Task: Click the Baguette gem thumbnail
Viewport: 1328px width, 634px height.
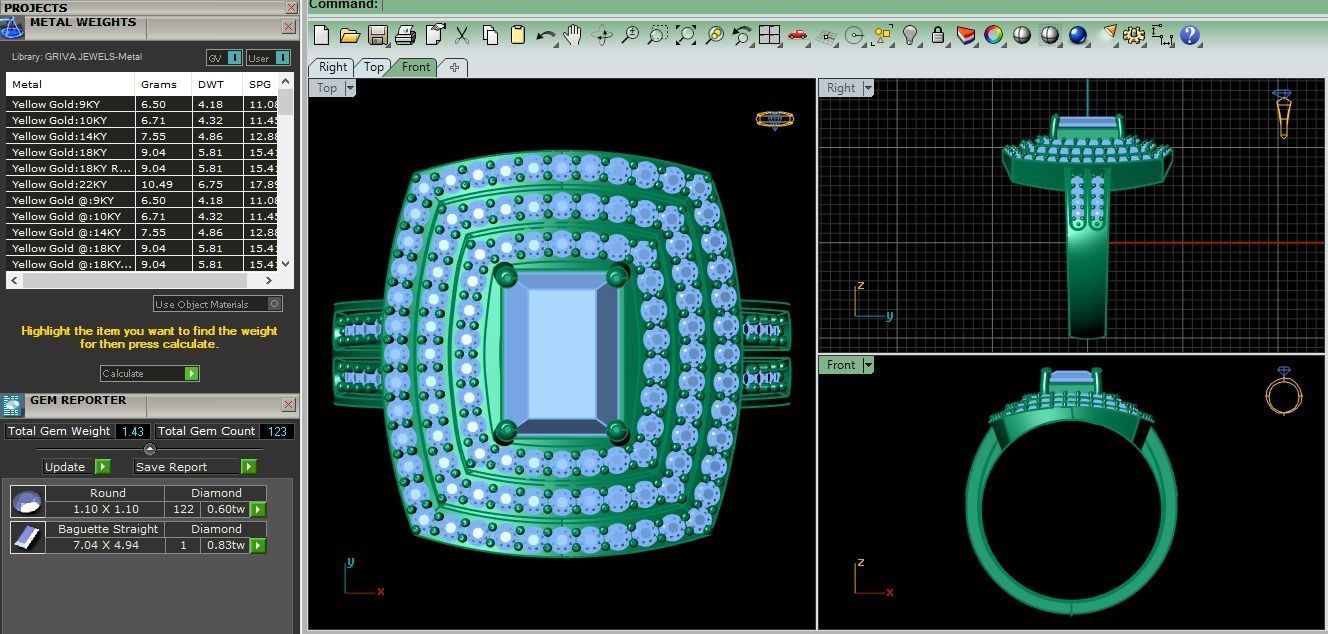Action: tap(27, 537)
